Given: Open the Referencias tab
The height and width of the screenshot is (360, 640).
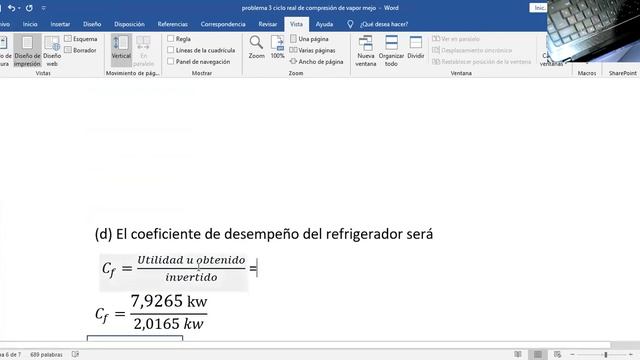Looking at the screenshot, I should [172, 24].
